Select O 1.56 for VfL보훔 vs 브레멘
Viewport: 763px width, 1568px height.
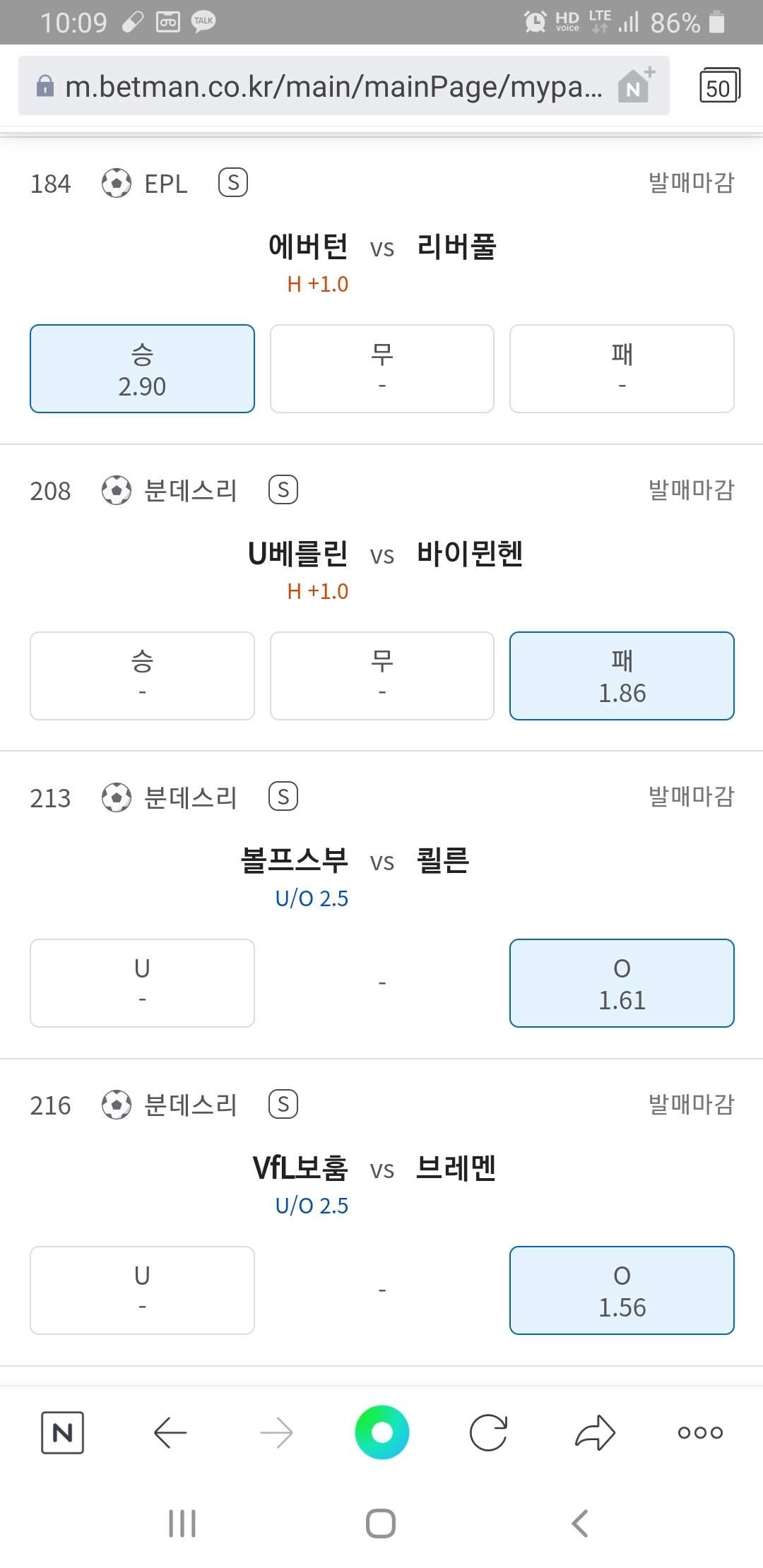pos(622,1290)
